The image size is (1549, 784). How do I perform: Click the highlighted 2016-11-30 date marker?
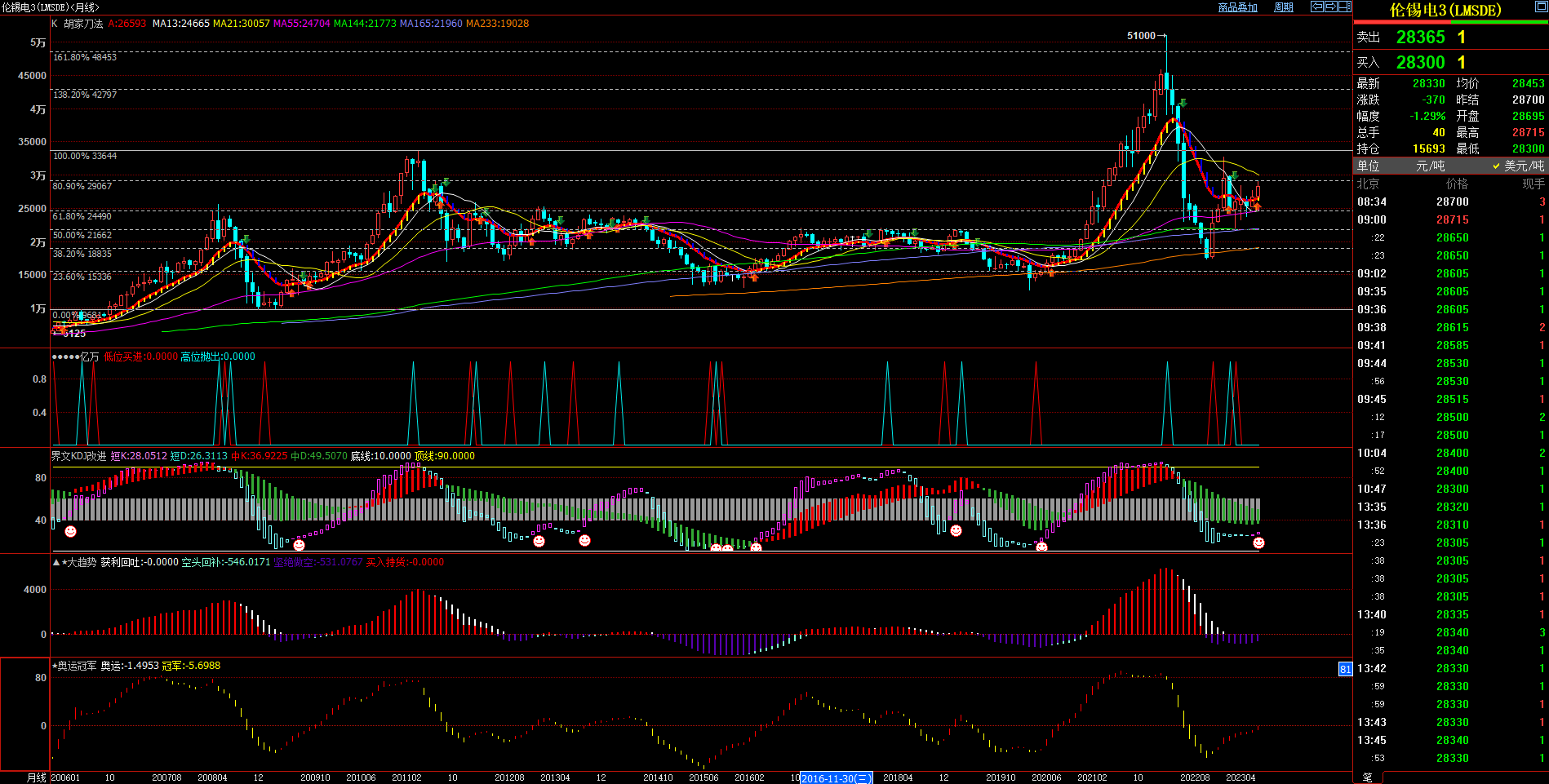[836, 778]
